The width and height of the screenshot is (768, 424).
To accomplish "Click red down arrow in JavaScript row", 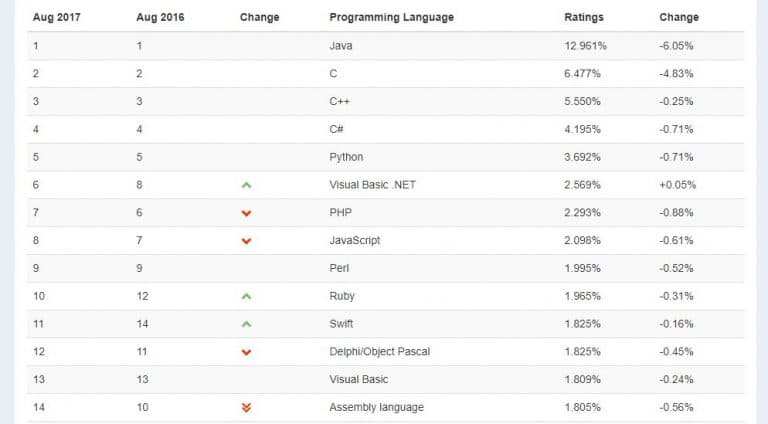I will [x=246, y=241].
